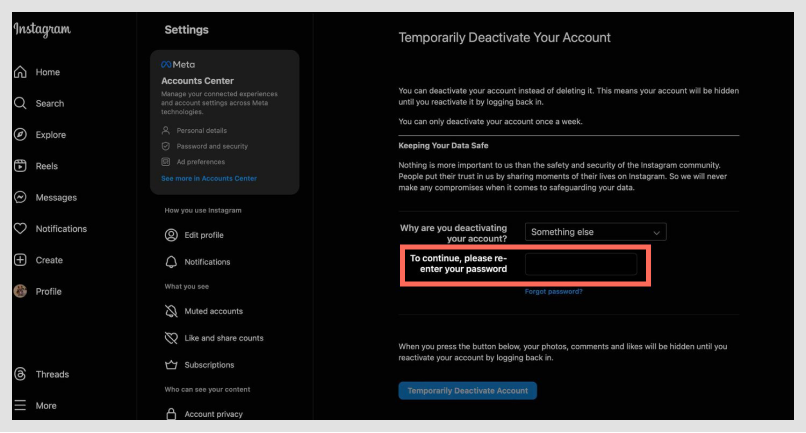Viewport: 806px width, 433px height.
Task: Go to Home in left navigation
Action: 48,72
